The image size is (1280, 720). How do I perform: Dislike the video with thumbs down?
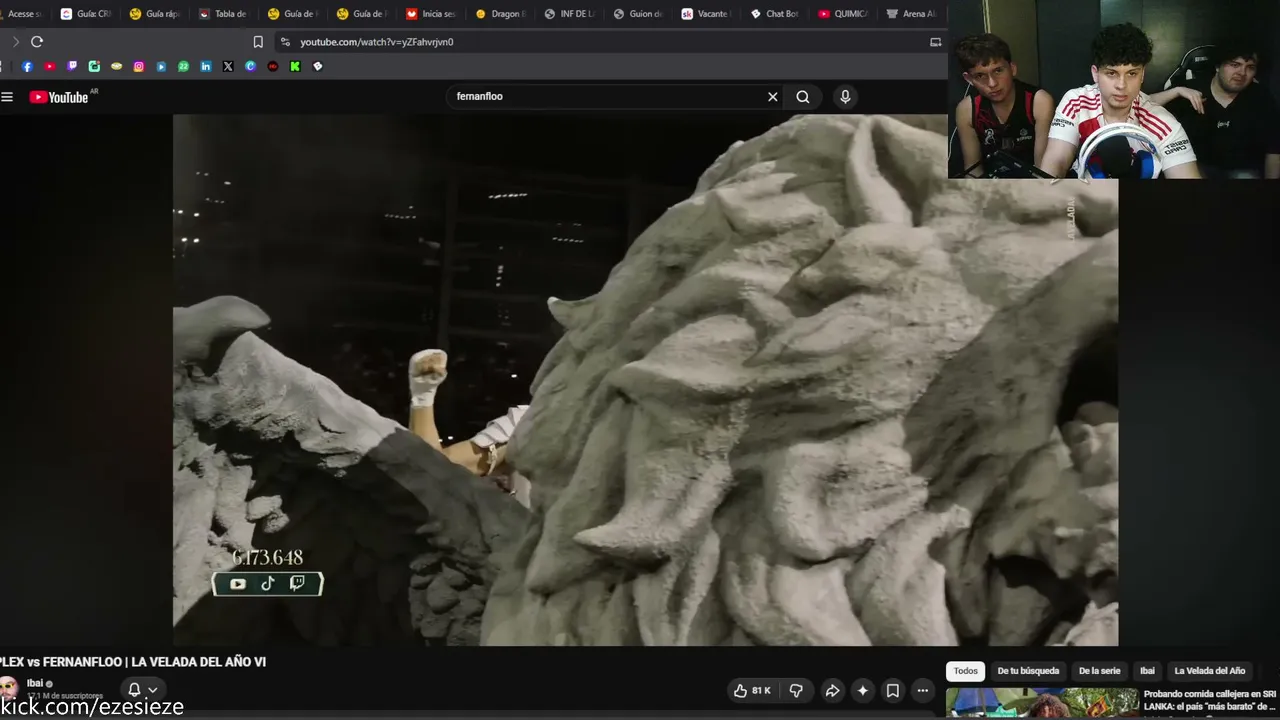[796, 690]
